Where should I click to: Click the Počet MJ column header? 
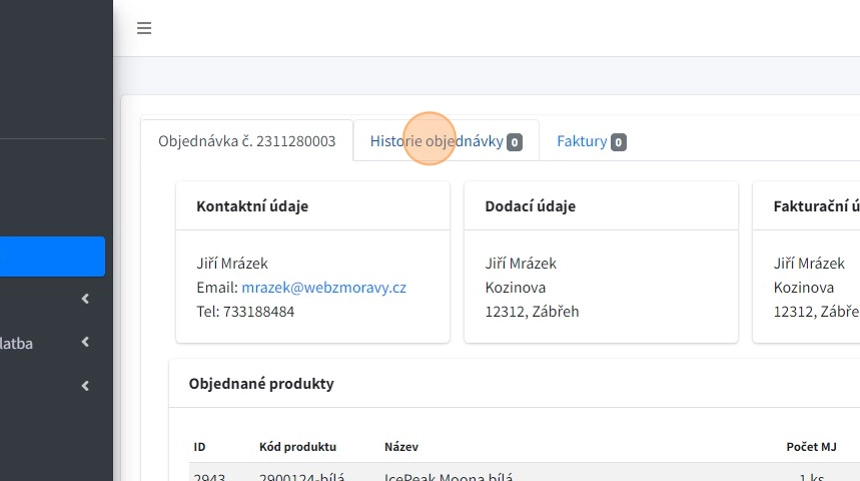click(x=811, y=446)
